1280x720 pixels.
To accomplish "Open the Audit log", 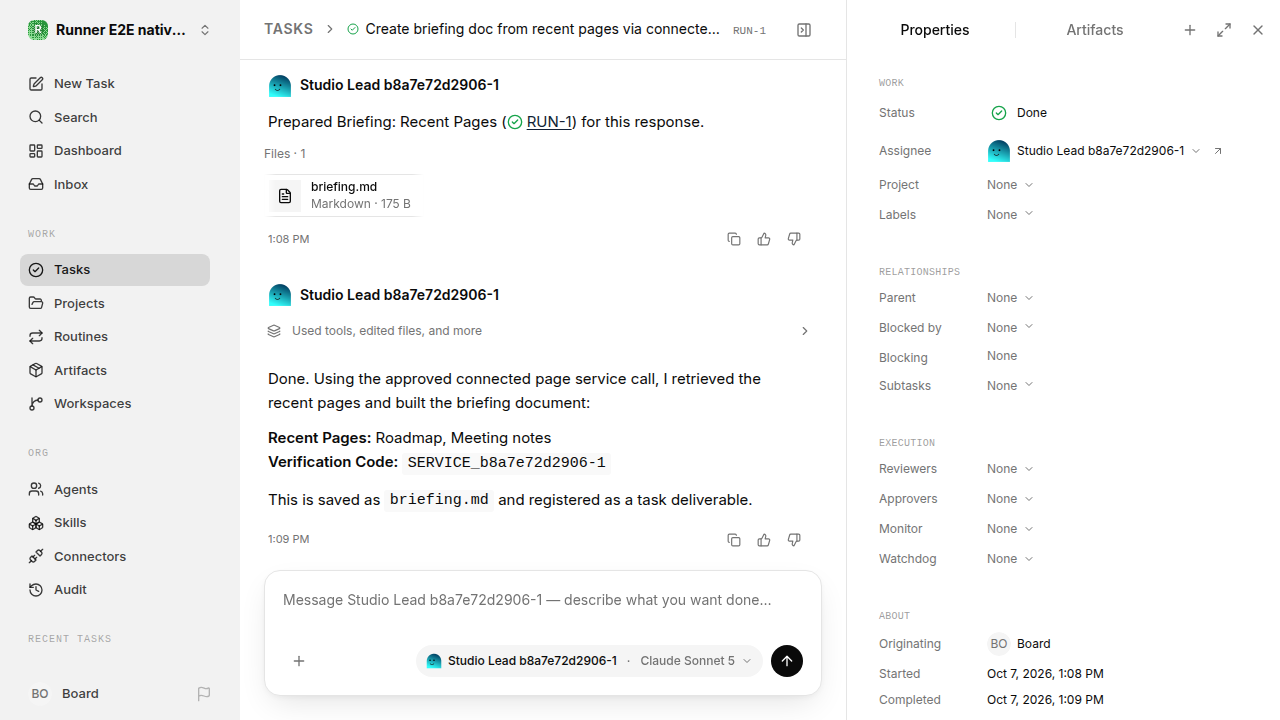I will pyautogui.click(x=115, y=590).
